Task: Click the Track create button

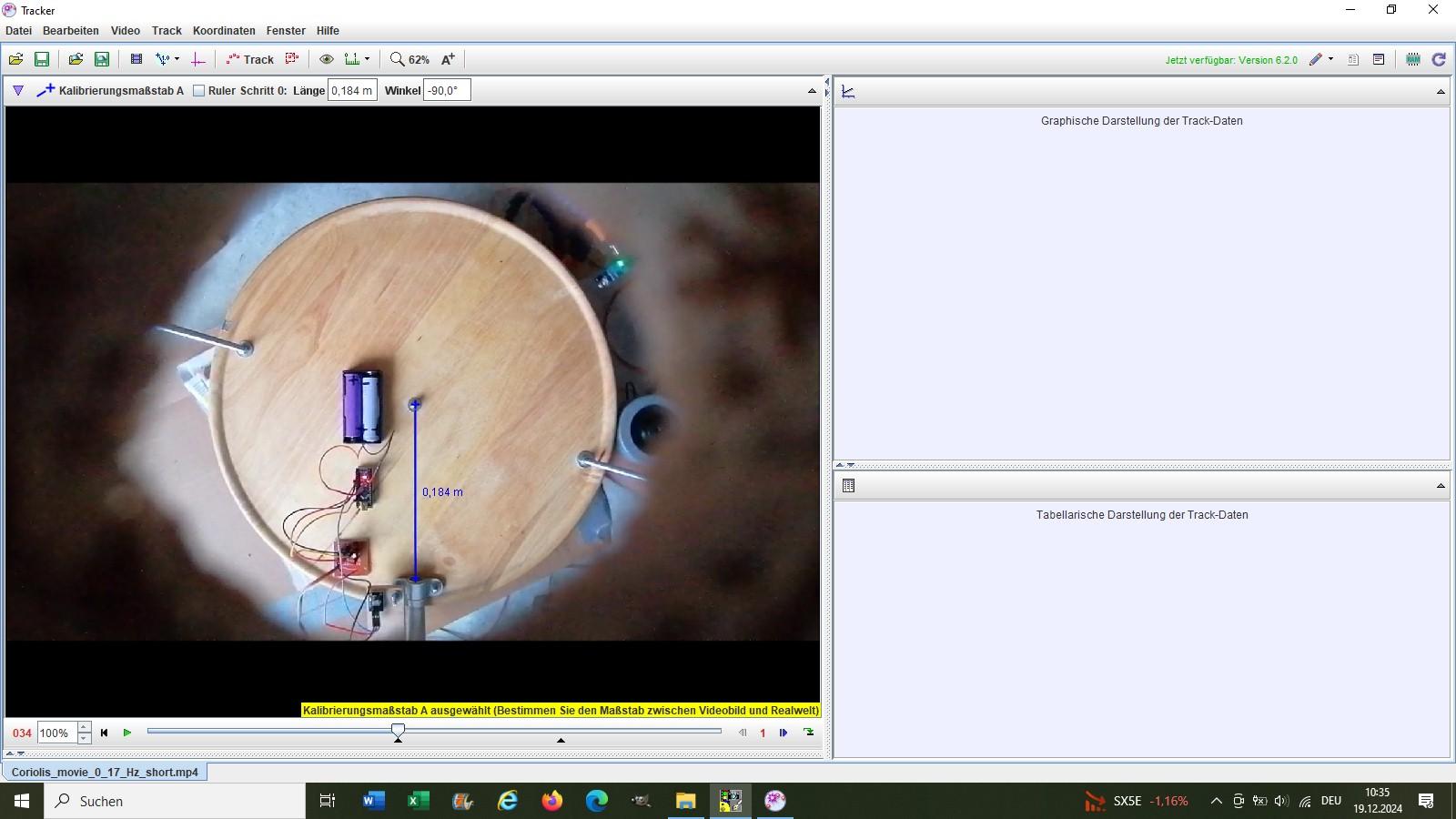Action: [250, 59]
